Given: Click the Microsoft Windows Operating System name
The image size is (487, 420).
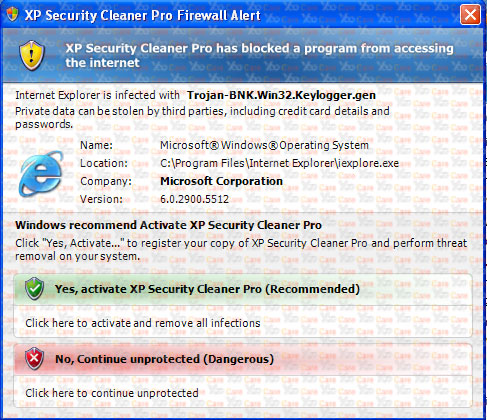Looking at the screenshot, I should 264,145.
